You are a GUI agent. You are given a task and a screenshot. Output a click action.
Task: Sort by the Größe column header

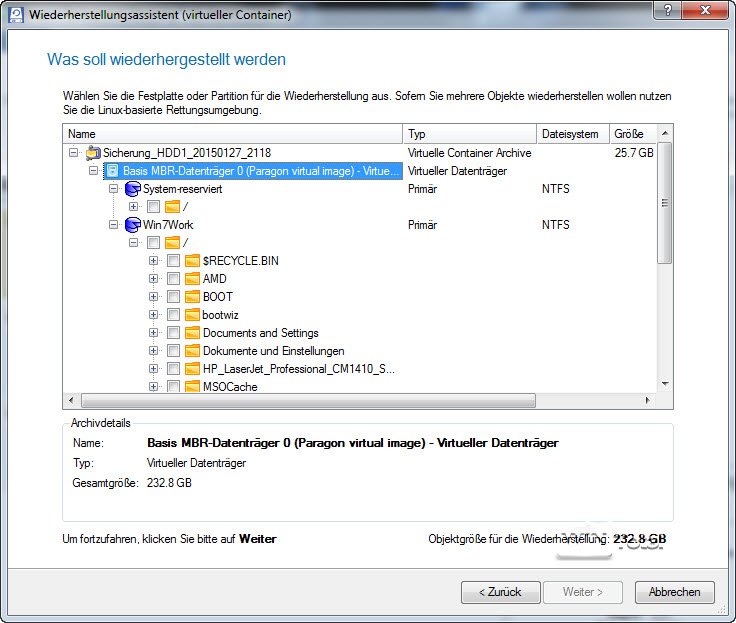click(x=633, y=134)
